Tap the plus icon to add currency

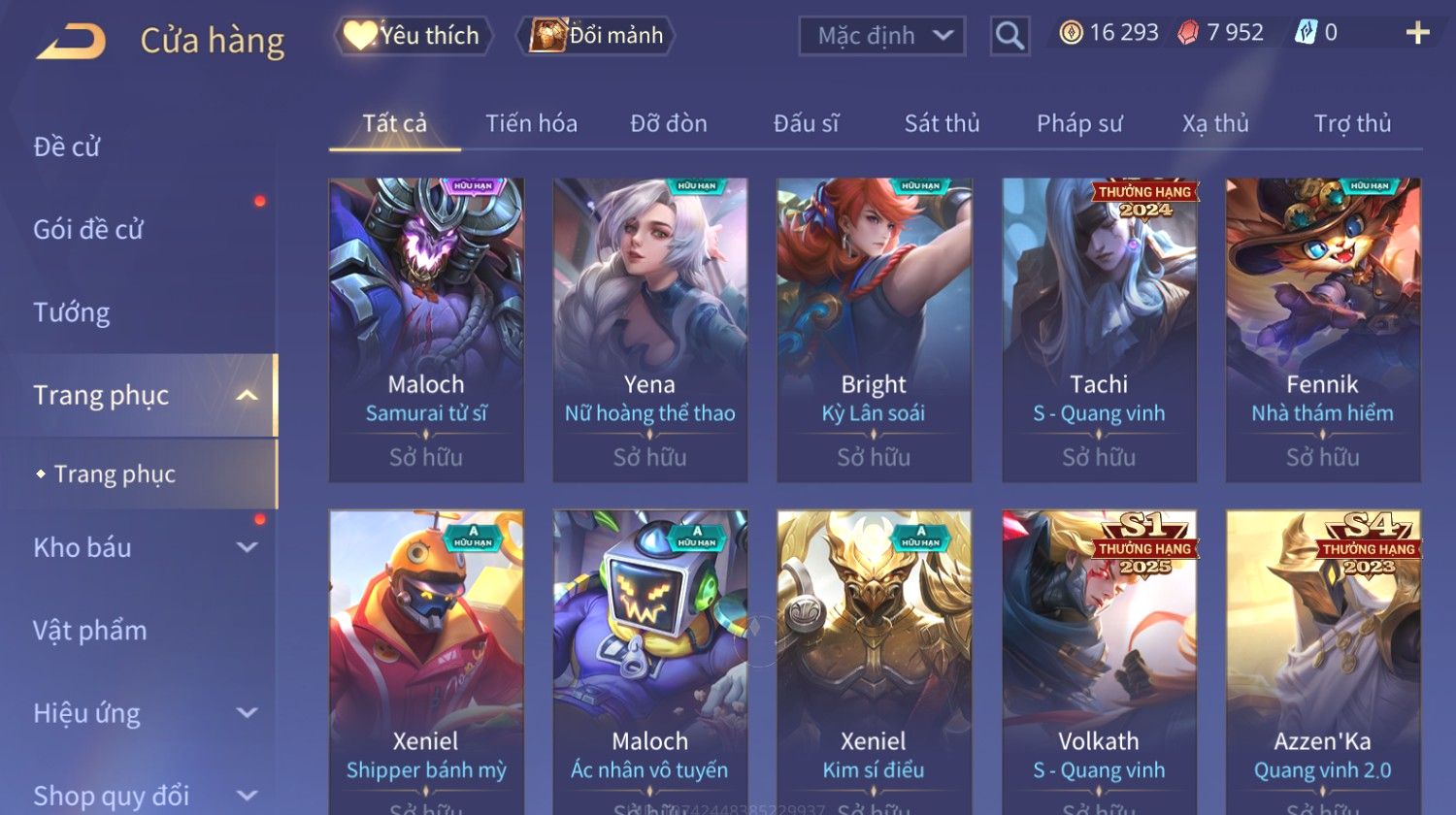pos(1417,33)
